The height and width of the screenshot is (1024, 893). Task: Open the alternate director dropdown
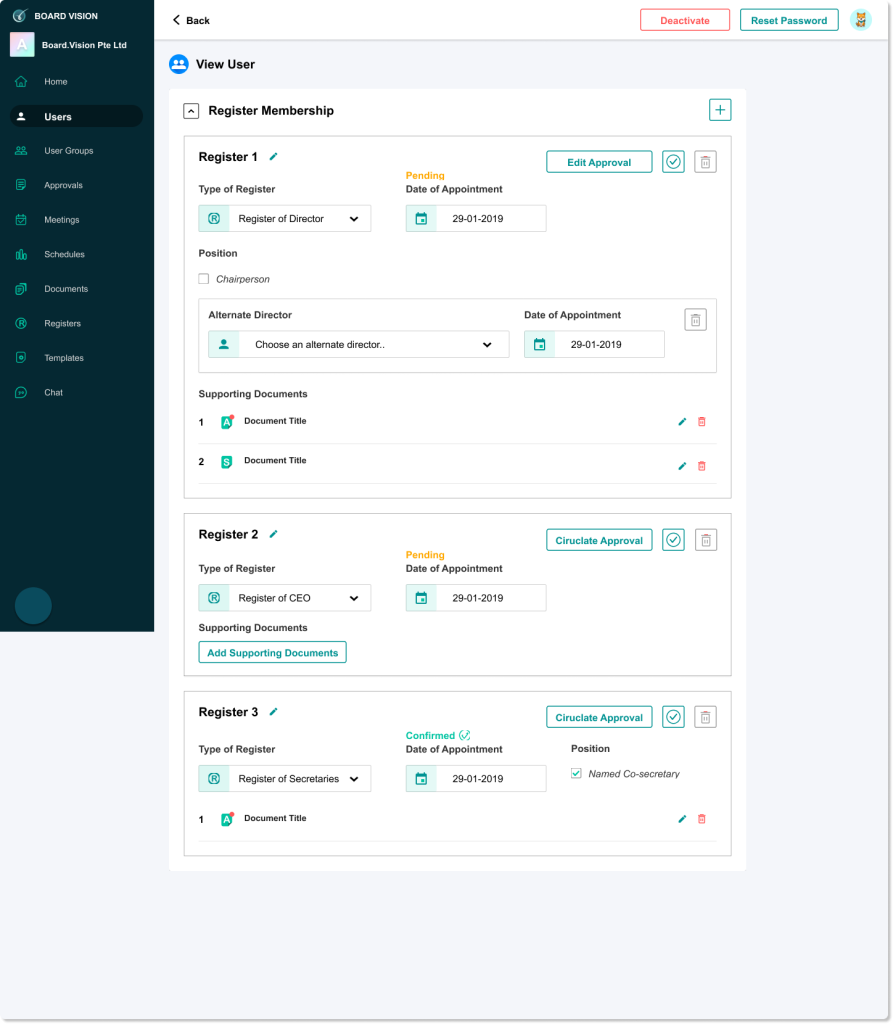click(x=359, y=345)
